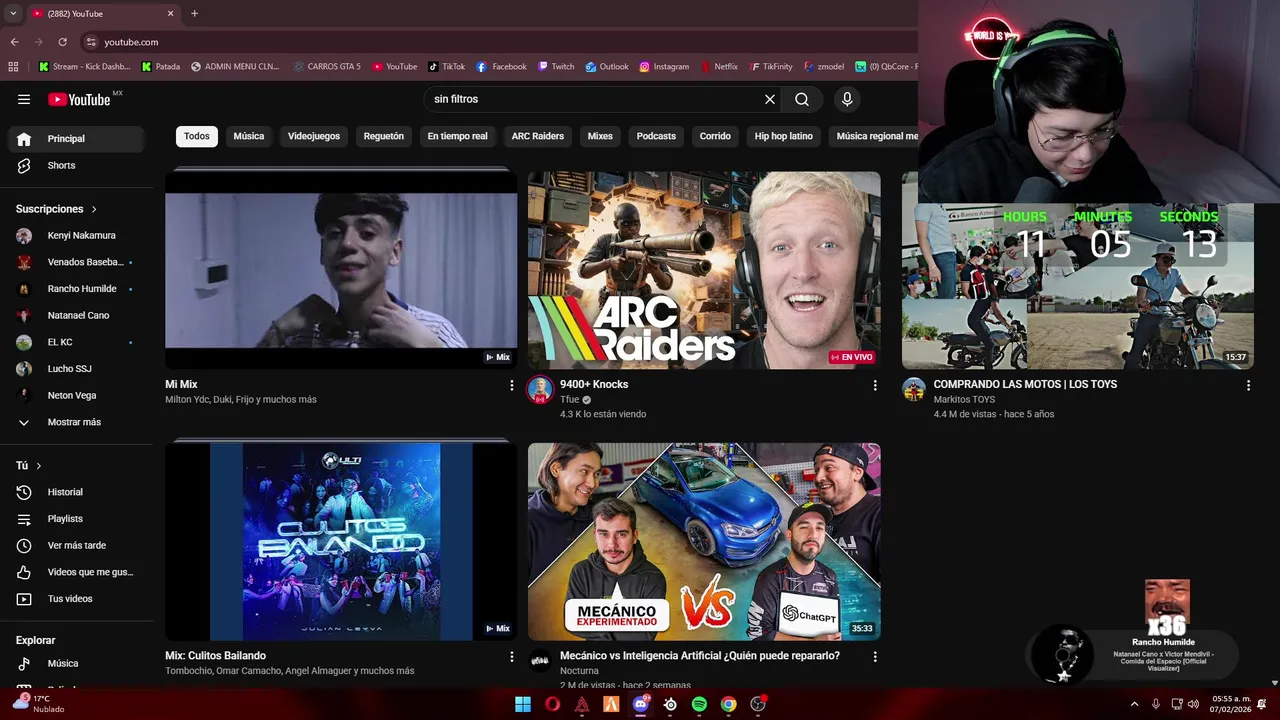
Task: Open more options for 9400+ Knocks stream
Action: [x=875, y=385]
